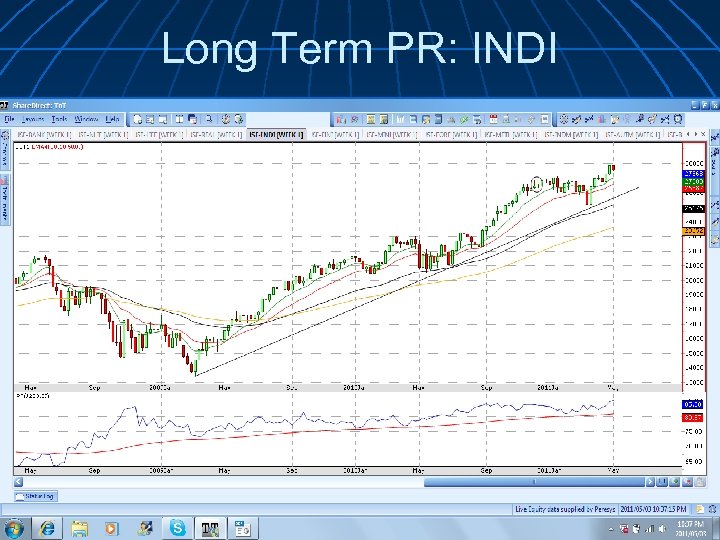Click the green button beside chart scrollbar
The image size is (720, 540).
click(675, 482)
